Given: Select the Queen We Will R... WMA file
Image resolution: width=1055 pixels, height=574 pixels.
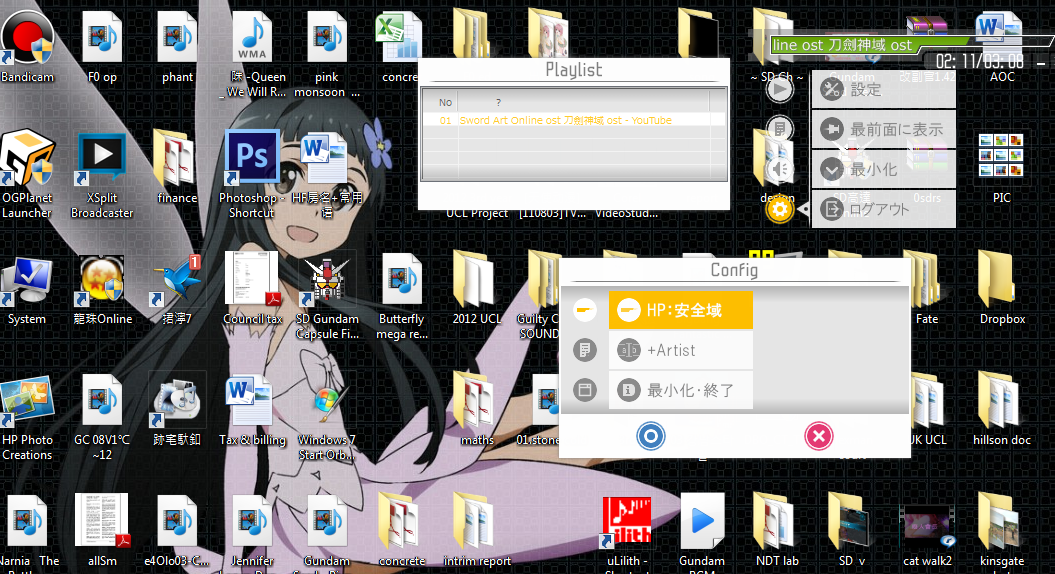Looking at the screenshot, I should click(x=252, y=55).
